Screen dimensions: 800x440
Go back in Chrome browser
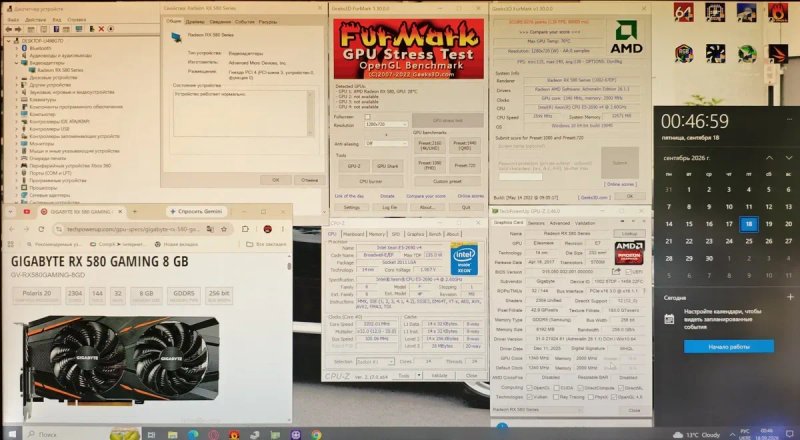pyautogui.click(x=12, y=229)
